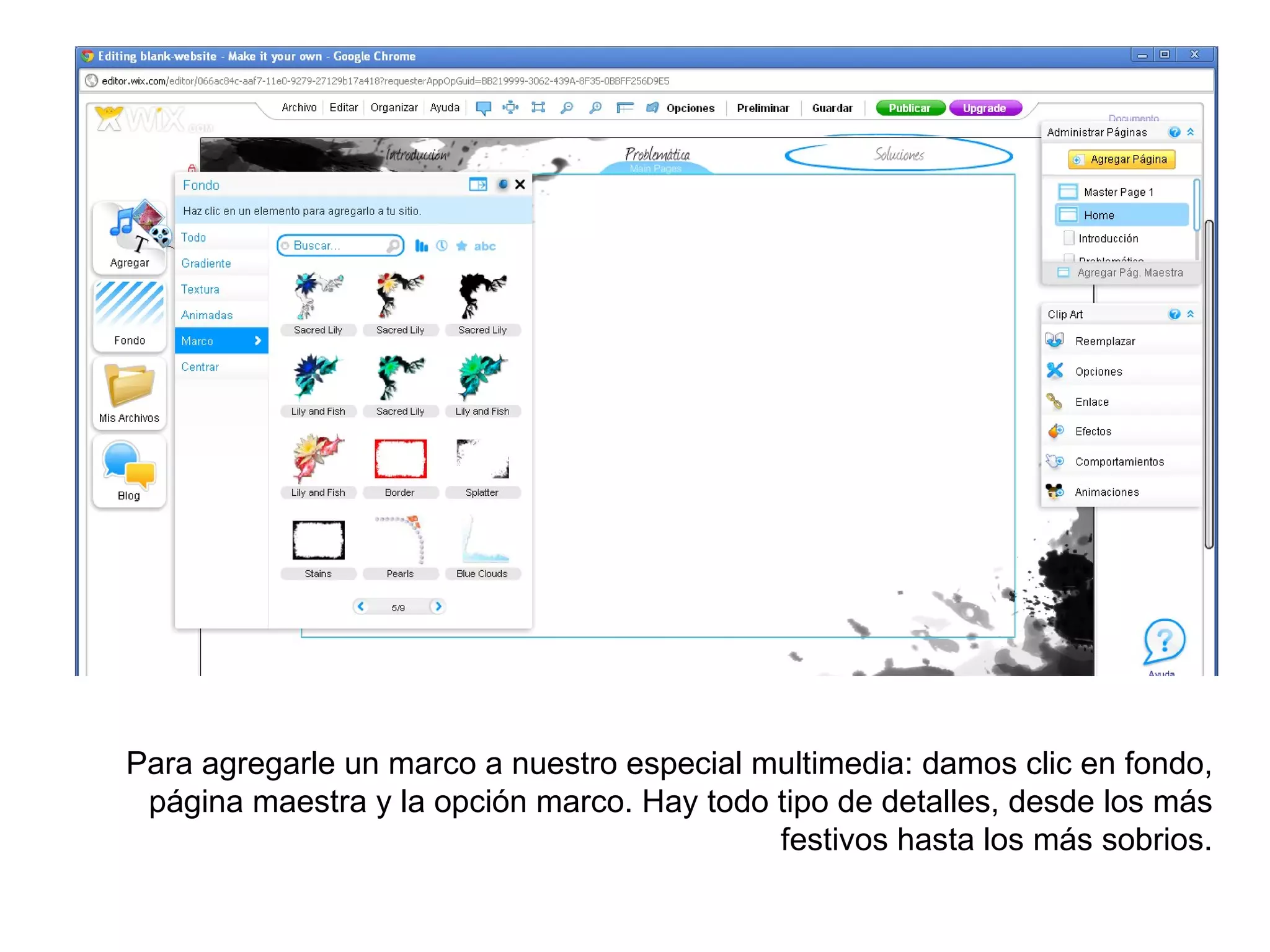Image resolution: width=1270 pixels, height=952 pixels.
Task: Click the Agregar Página button
Action: click(1122, 159)
